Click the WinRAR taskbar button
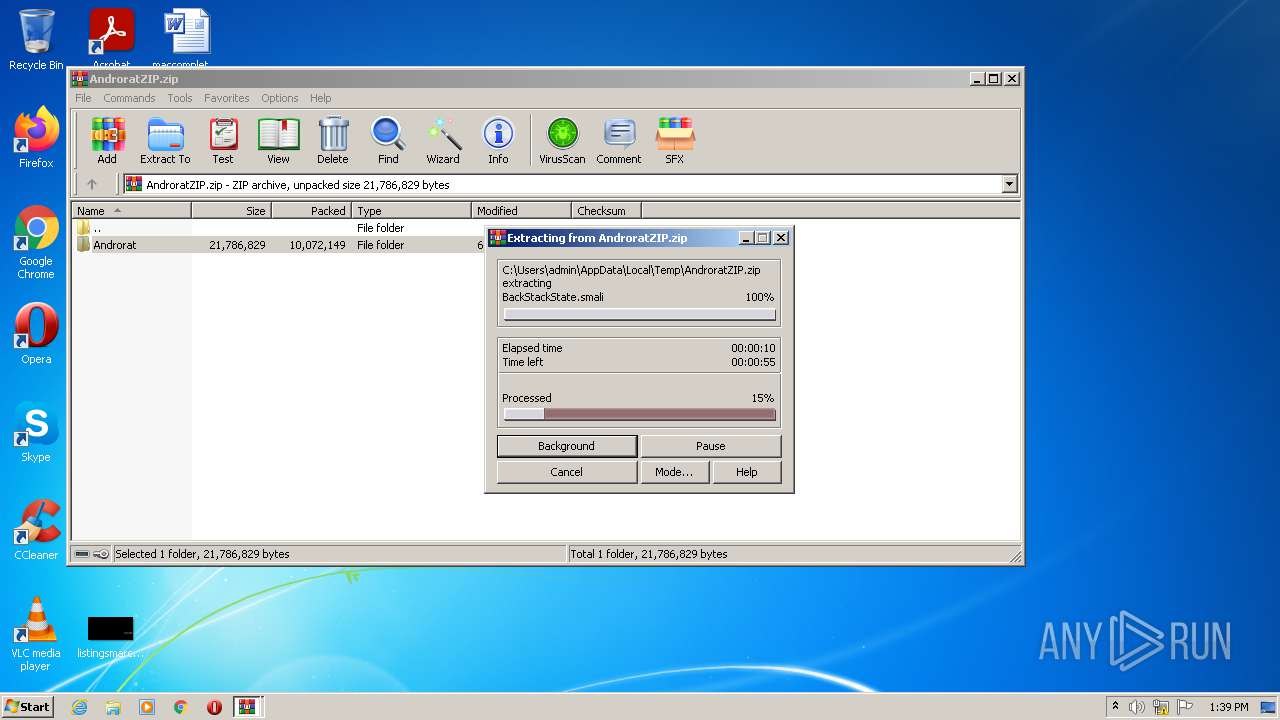This screenshot has width=1280, height=720. point(247,707)
